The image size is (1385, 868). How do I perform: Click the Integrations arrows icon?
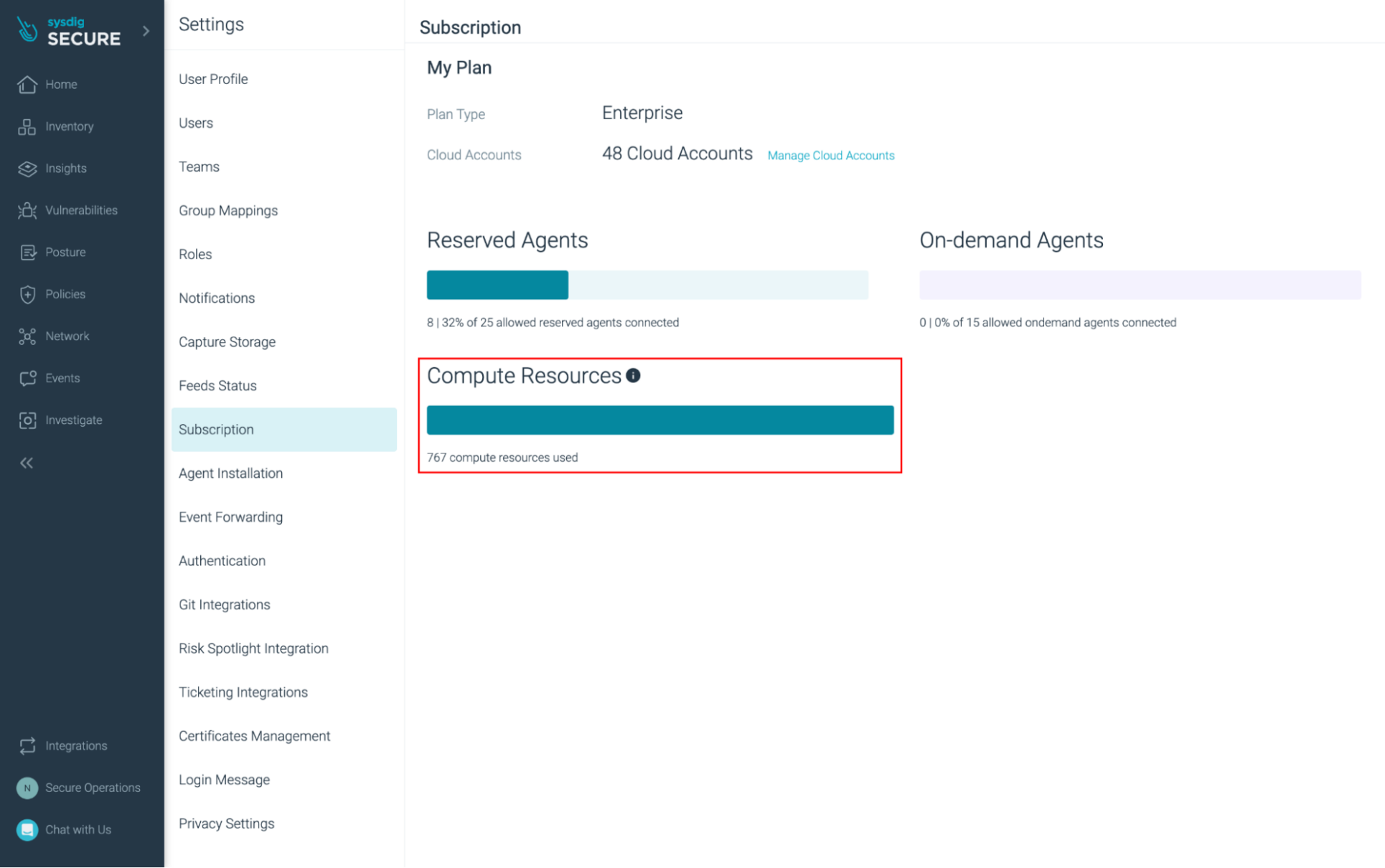[x=27, y=746]
